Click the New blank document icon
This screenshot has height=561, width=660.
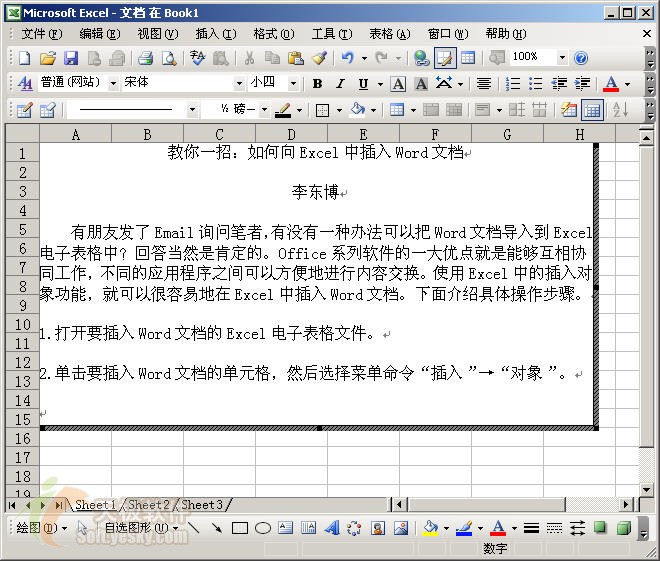[x=24, y=58]
